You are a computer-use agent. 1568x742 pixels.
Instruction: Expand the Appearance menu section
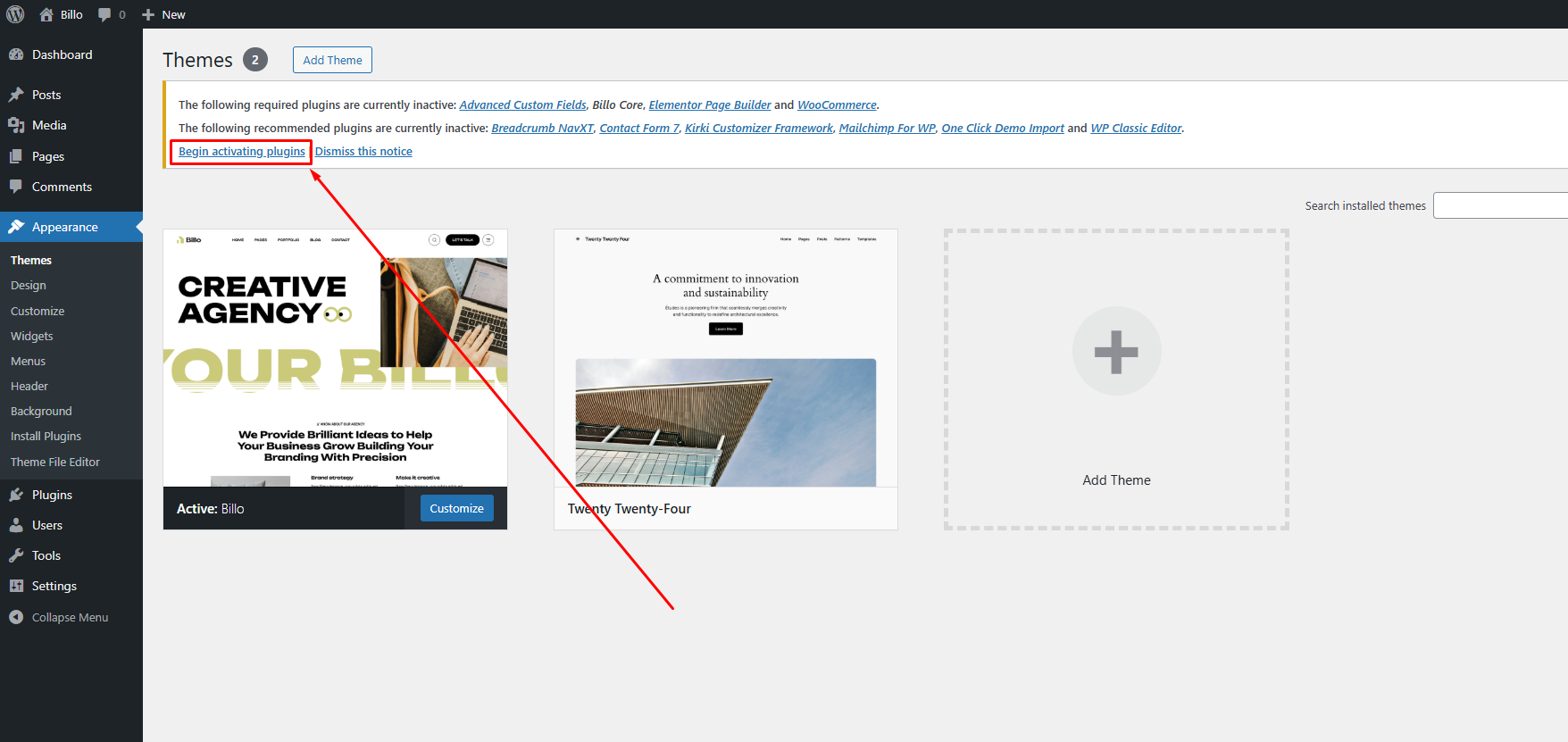pyautogui.click(x=64, y=227)
